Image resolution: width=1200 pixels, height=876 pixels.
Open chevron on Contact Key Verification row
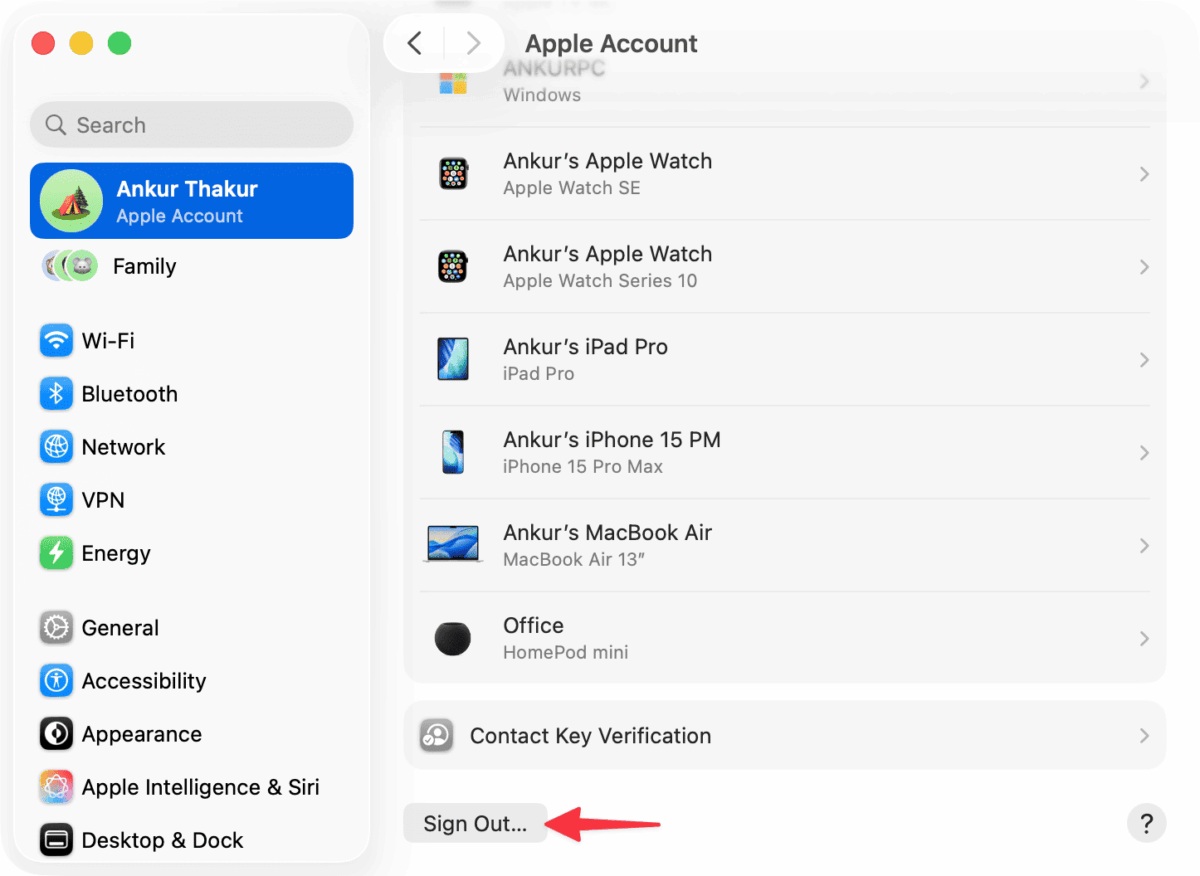(1144, 735)
